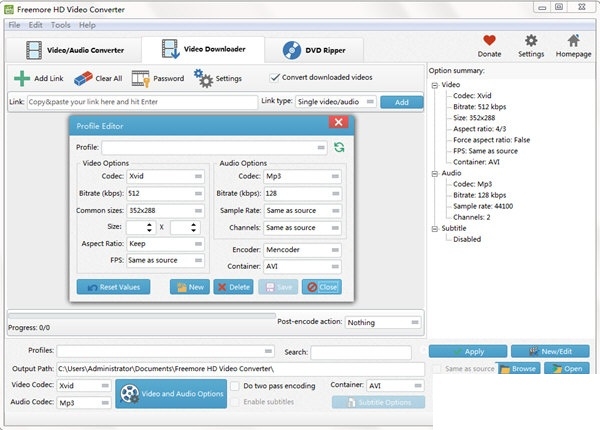600x430 pixels.
Task: Click the Add Link plus icon
Action: click(22, 78)
